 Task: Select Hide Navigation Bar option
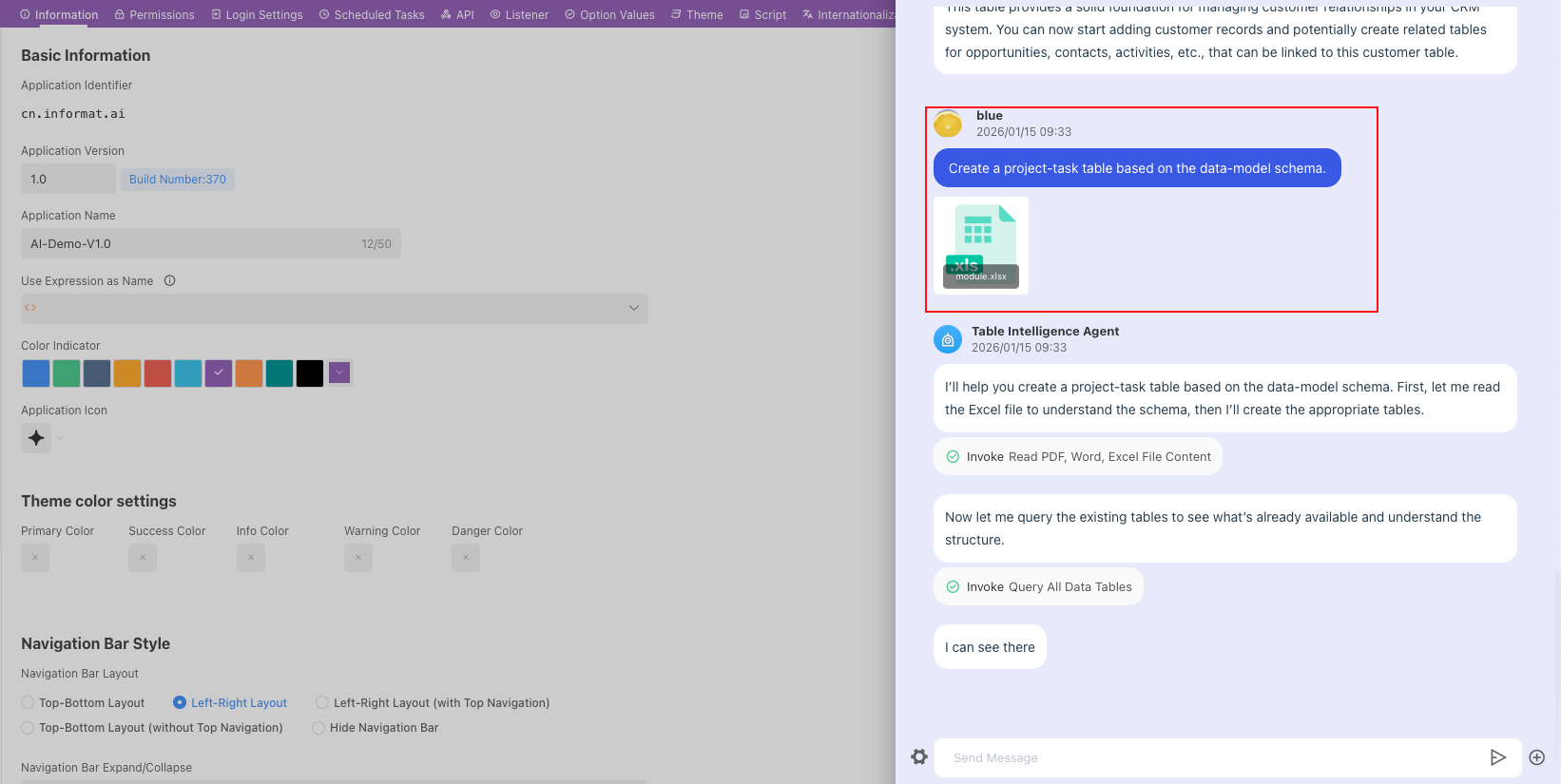[319, 728]
